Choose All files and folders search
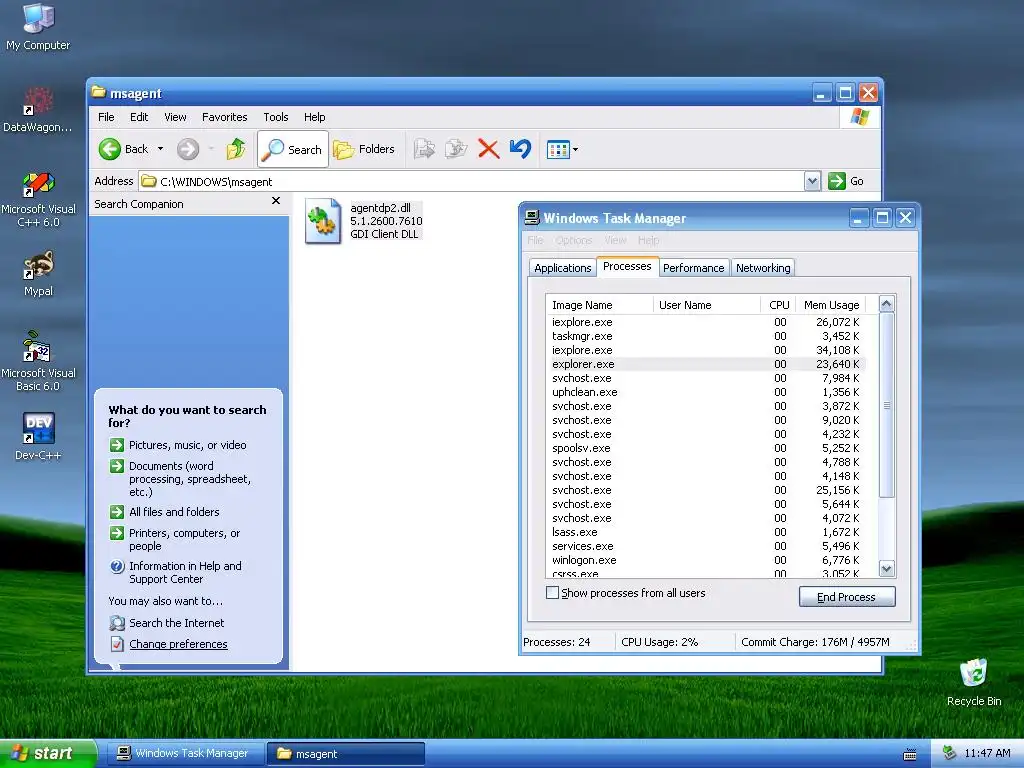This screenshot has width=1024, height=768. coord(165,512)
